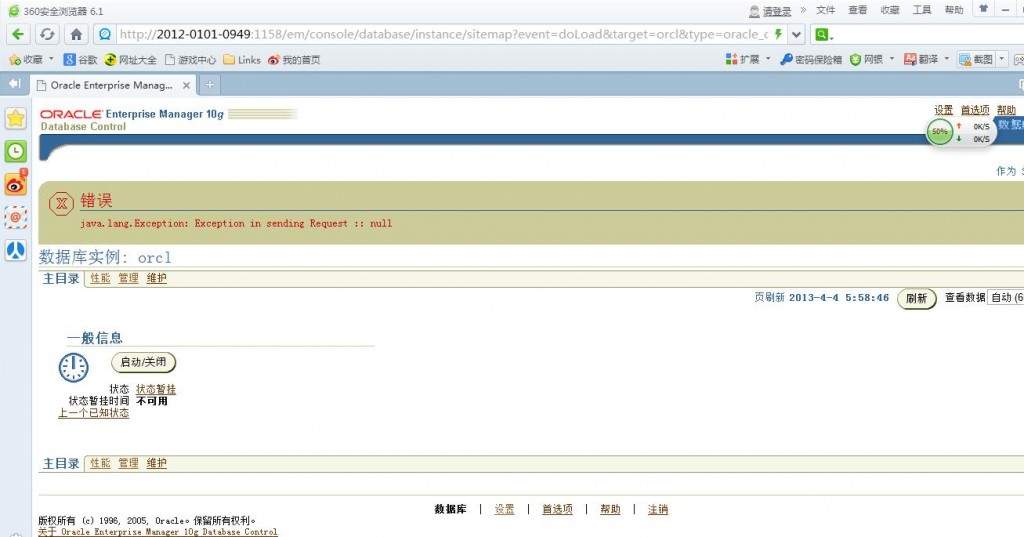Click the 启动/关闭 button
The width and height of the screenshot is (1024, 537).
point(143,362)
